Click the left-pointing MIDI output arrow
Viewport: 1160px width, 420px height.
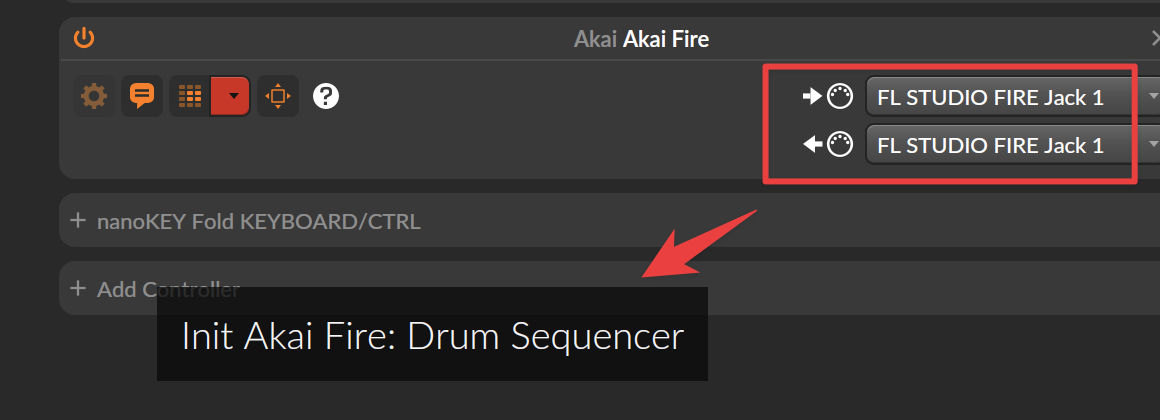812,144
